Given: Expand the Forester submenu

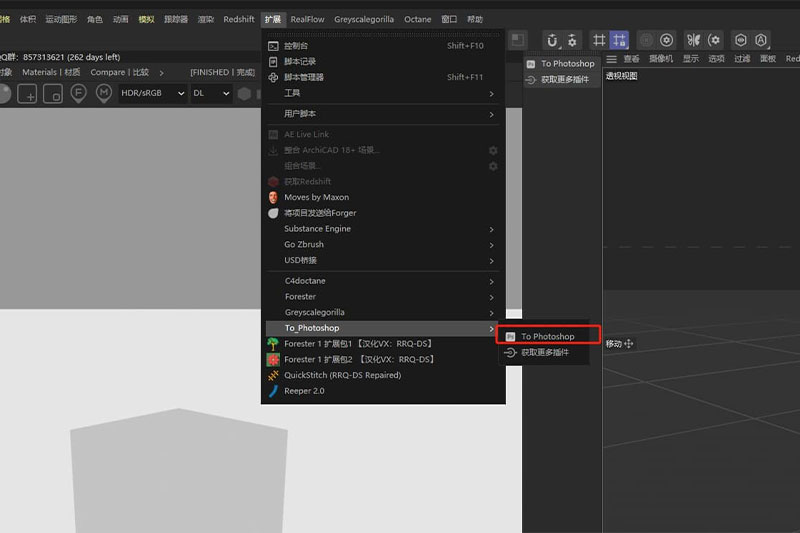Looking at the screenshot, I should (383, 297).
